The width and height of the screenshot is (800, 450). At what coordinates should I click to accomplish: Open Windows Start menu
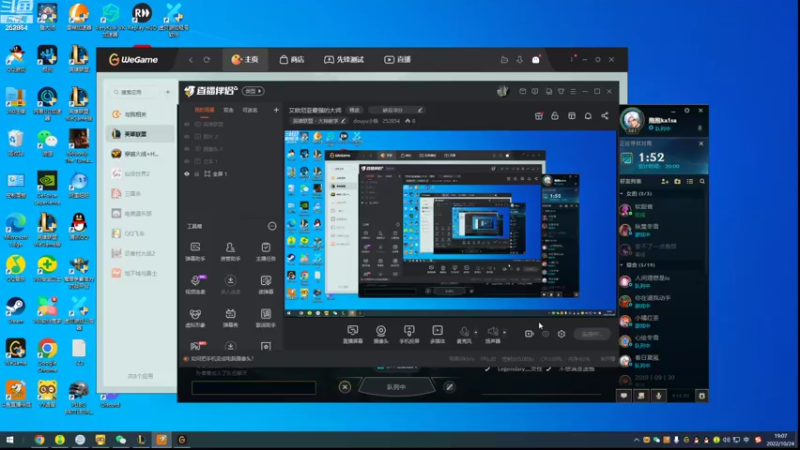[10, 440]
